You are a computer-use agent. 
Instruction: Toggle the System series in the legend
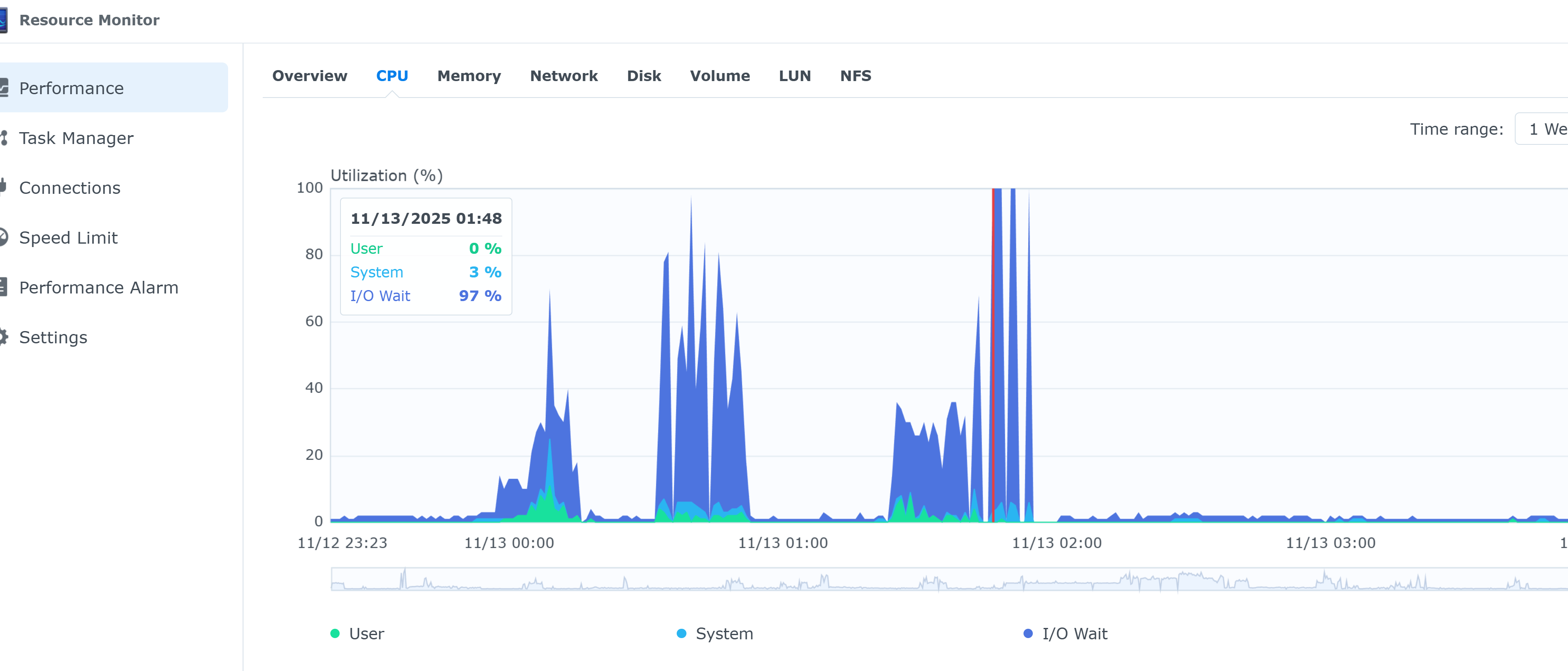(715, 633)
